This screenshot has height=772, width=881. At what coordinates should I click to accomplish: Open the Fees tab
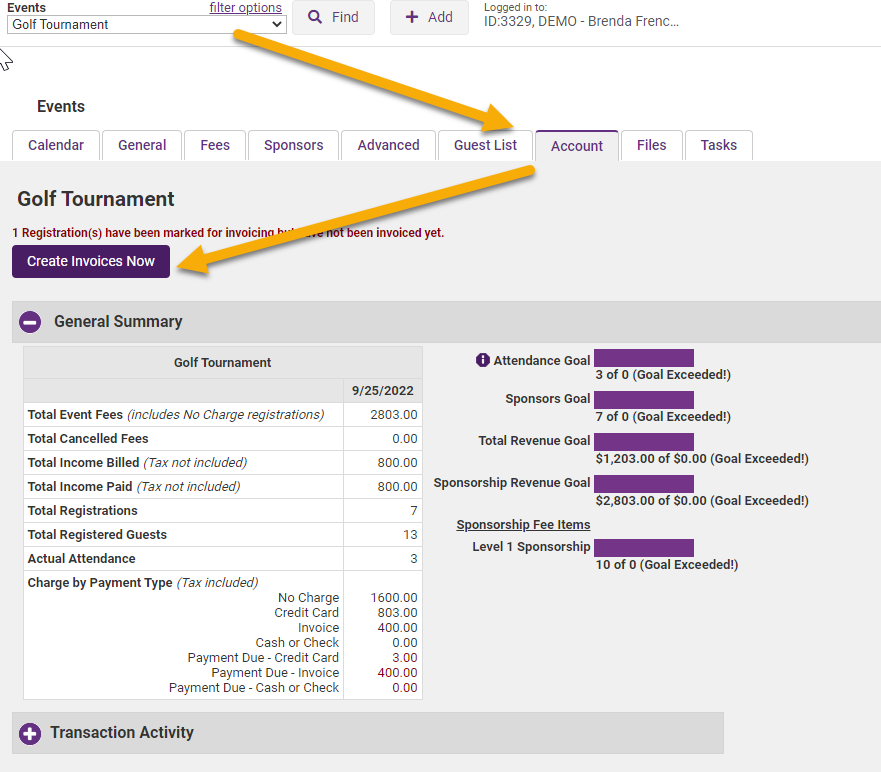click(215, 145)
